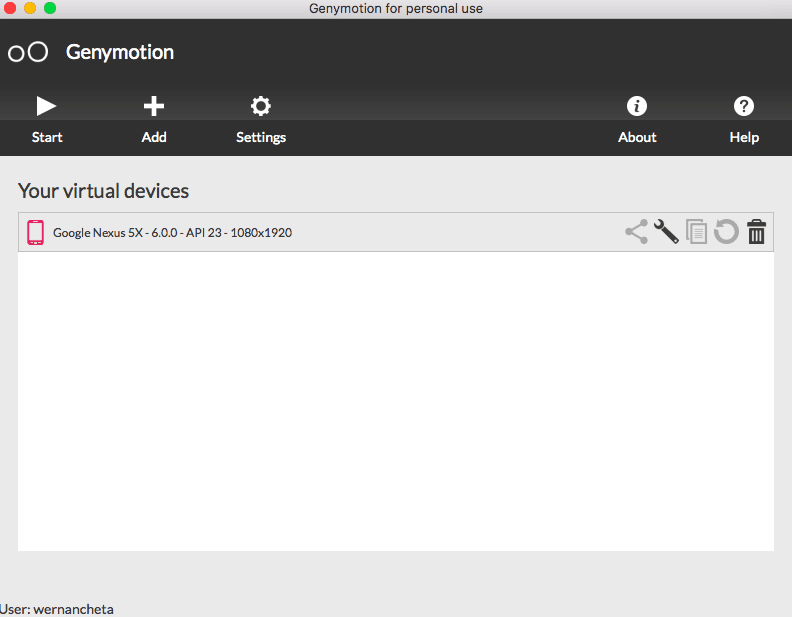
Task: Click the Add text label
Action: (x=154, y=137)
